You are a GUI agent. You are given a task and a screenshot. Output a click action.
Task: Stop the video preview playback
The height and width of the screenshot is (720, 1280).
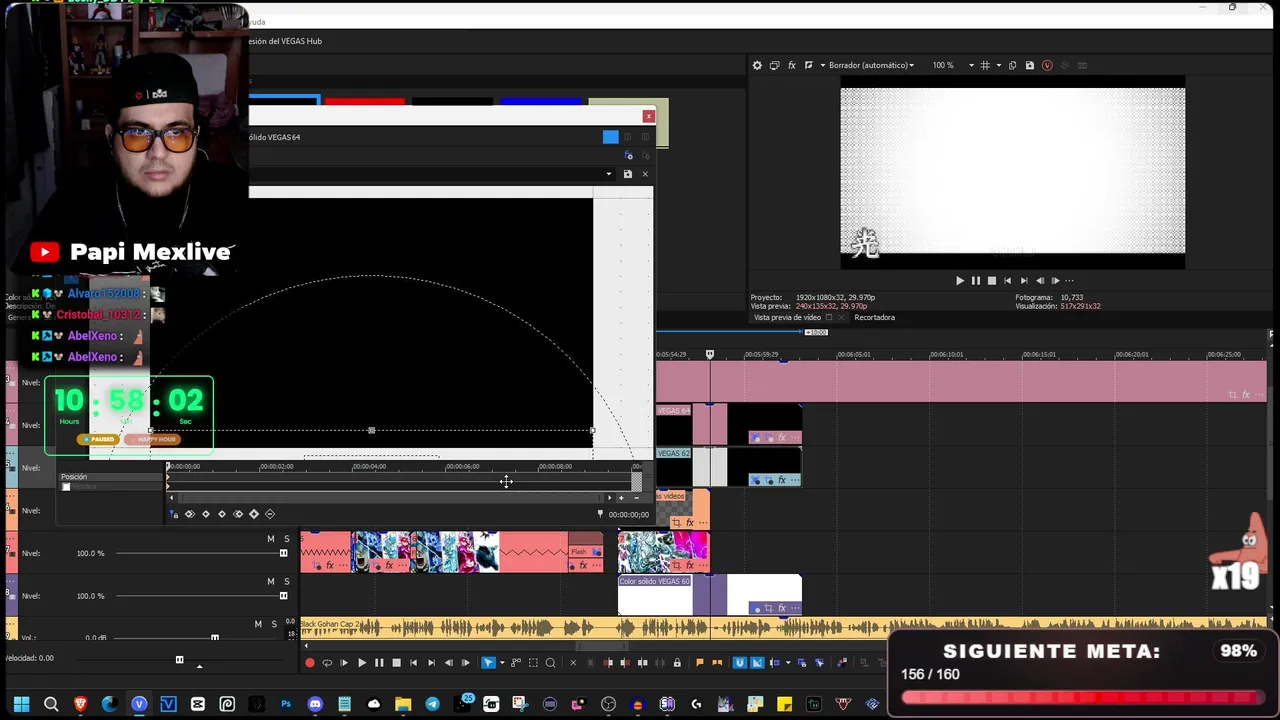[x=992, y=281]
